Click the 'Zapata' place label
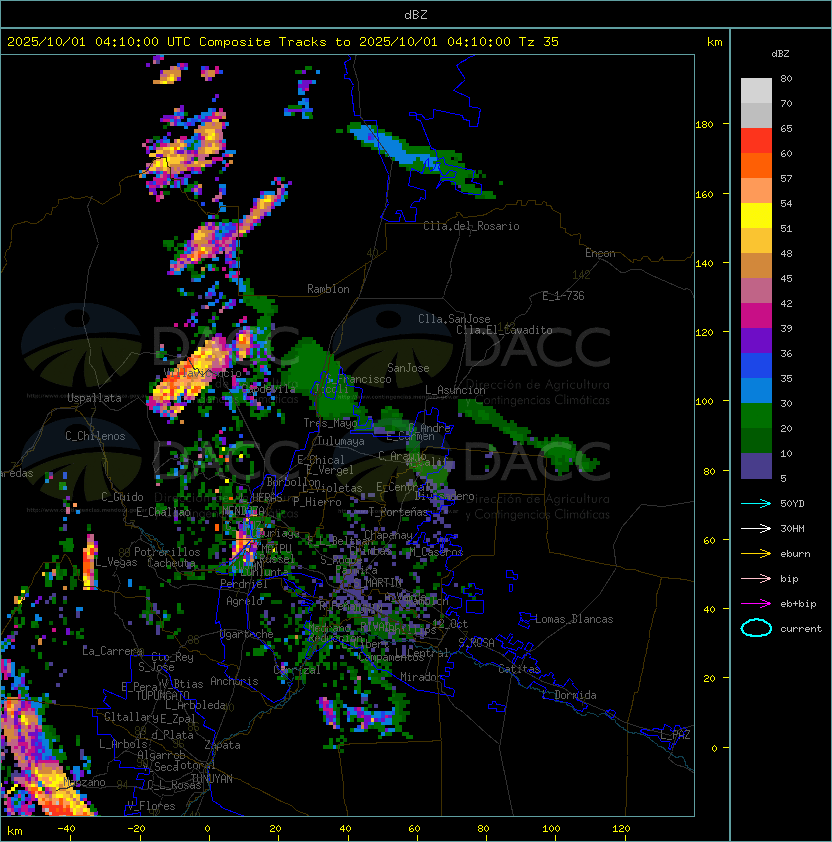 (x=222, y=745)
